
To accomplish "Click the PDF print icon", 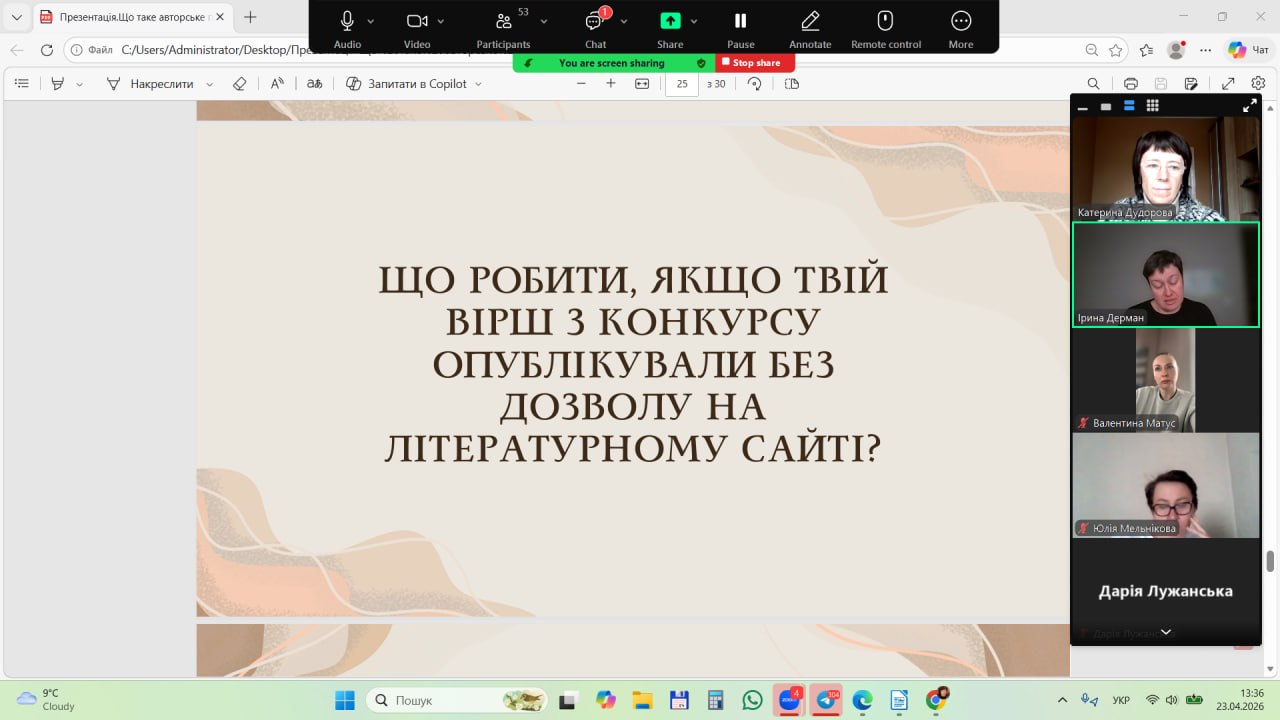I will pos(1131,84).
